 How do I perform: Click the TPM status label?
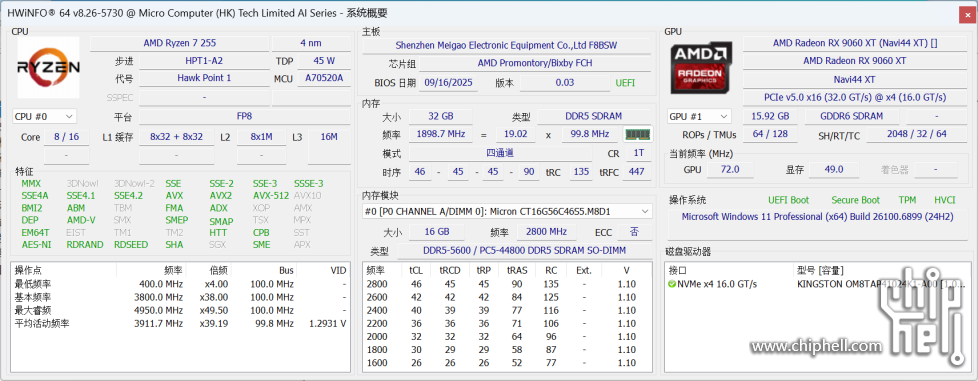pyautogui.click(x=907, y=200)
